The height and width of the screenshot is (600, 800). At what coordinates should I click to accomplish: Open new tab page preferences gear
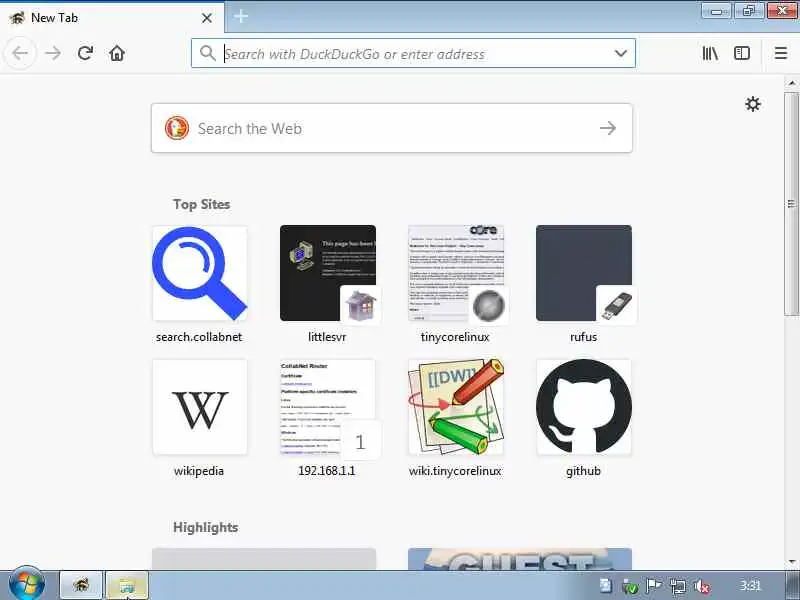coord(753,104)
